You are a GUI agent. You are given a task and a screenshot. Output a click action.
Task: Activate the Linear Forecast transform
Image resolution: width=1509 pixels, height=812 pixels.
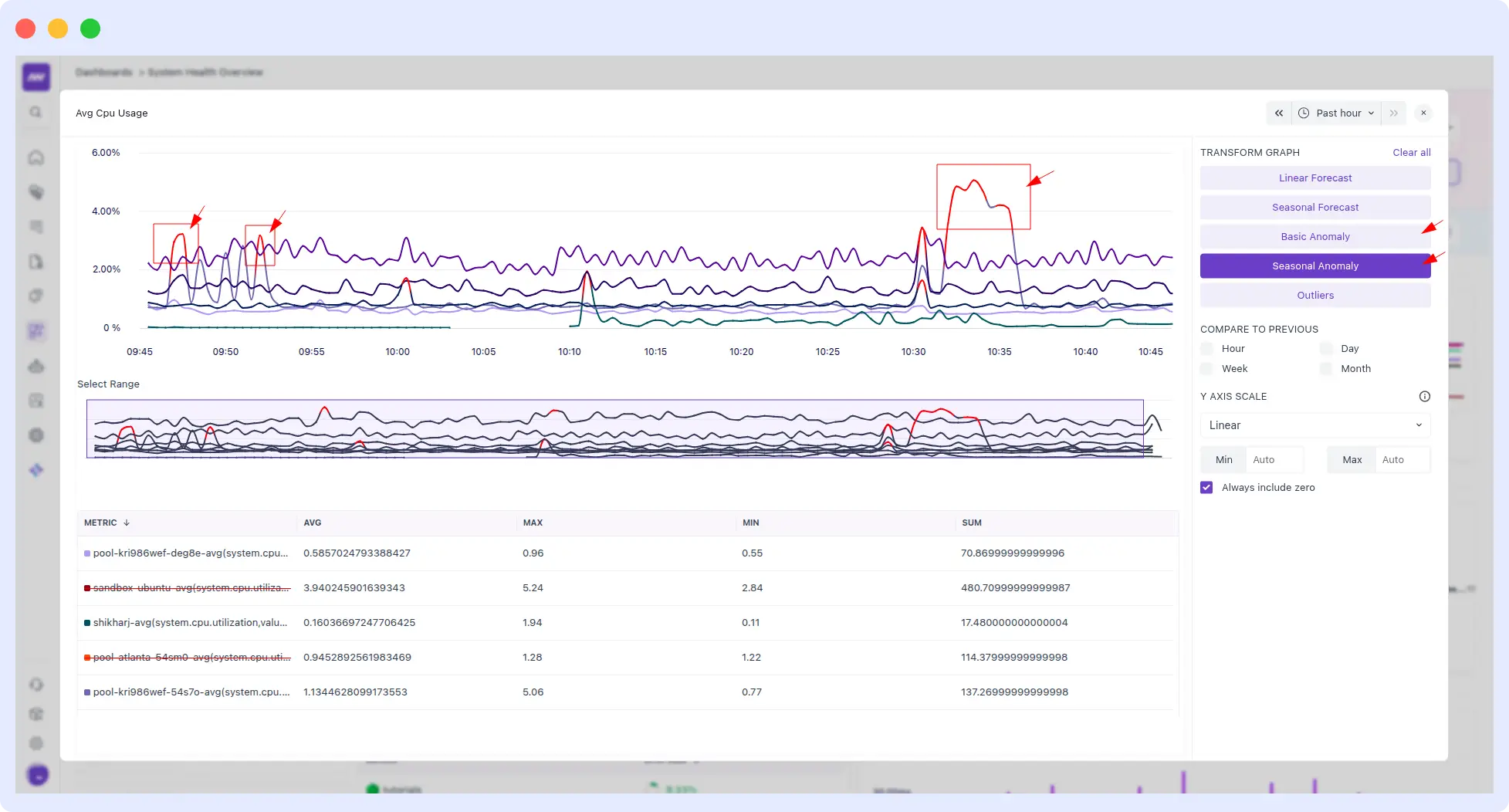pyautogui.click(x=1314, y=178)
